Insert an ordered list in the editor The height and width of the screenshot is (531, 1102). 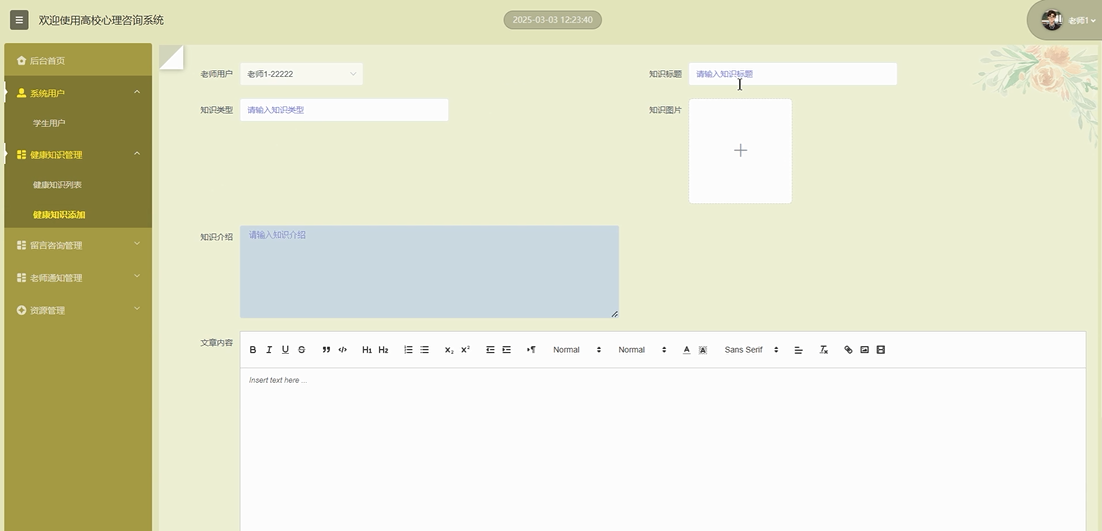pyautogui.click(x=408, y=350)
